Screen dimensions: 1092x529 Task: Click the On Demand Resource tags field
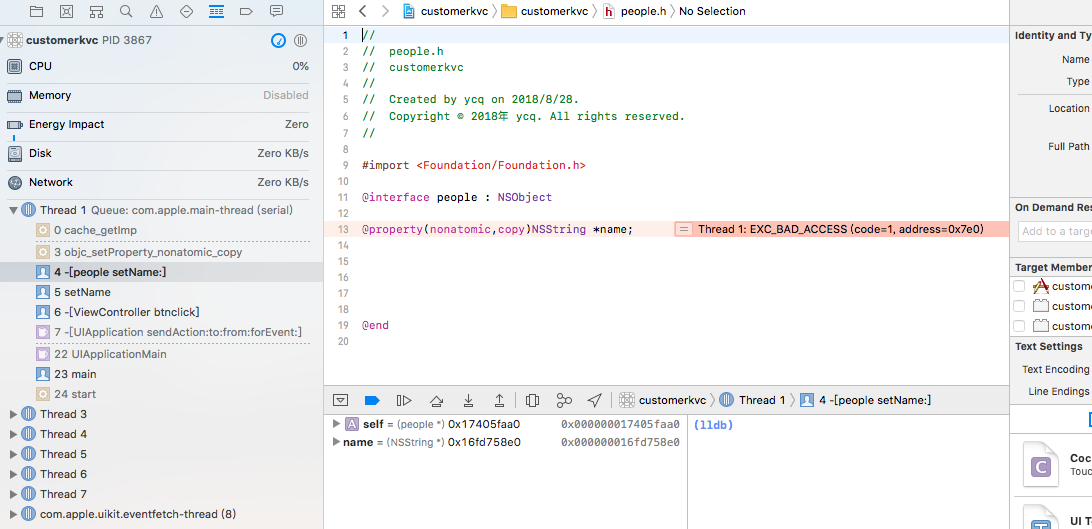pos(1055,231)
